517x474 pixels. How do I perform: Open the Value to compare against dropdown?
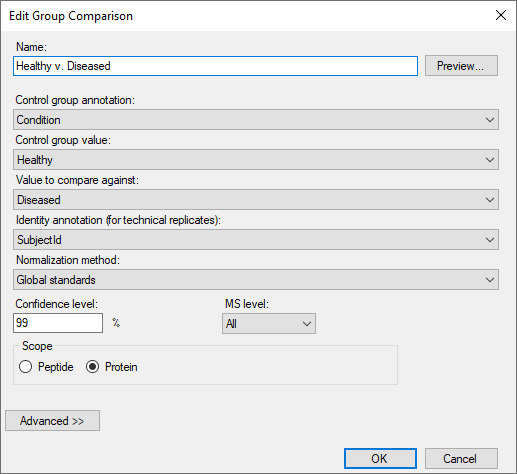256,200
